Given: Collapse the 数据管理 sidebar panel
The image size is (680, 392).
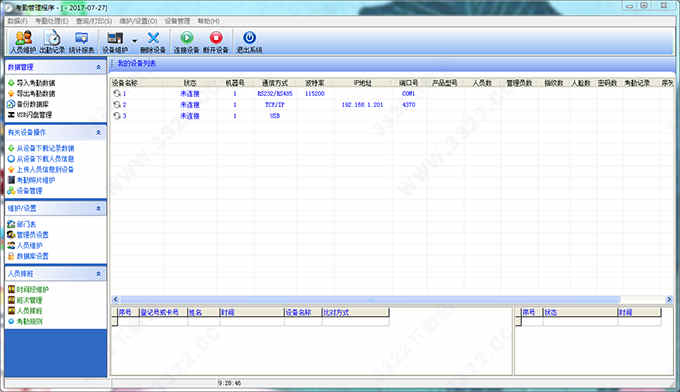Looking at the screenshot, I should point(98,67).
